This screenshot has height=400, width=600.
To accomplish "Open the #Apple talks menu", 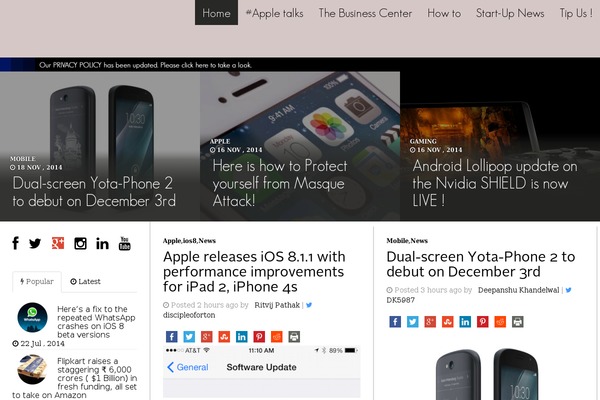I will pos(274,13).
